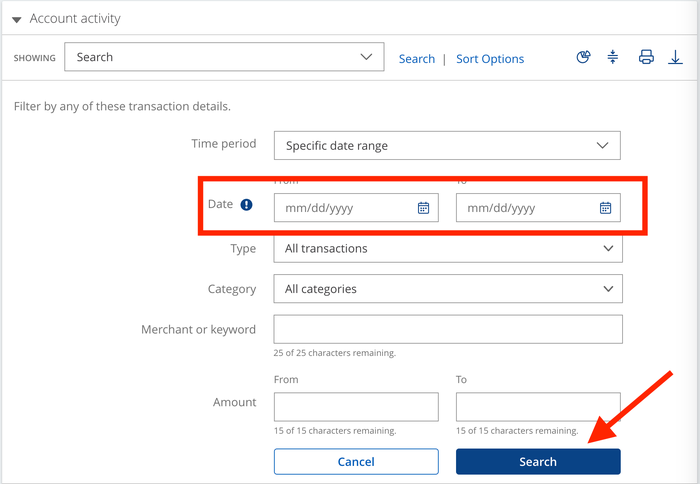Focus the From date input field
Image resolution: width=700 pixels, height=484 pixels.
356,208
